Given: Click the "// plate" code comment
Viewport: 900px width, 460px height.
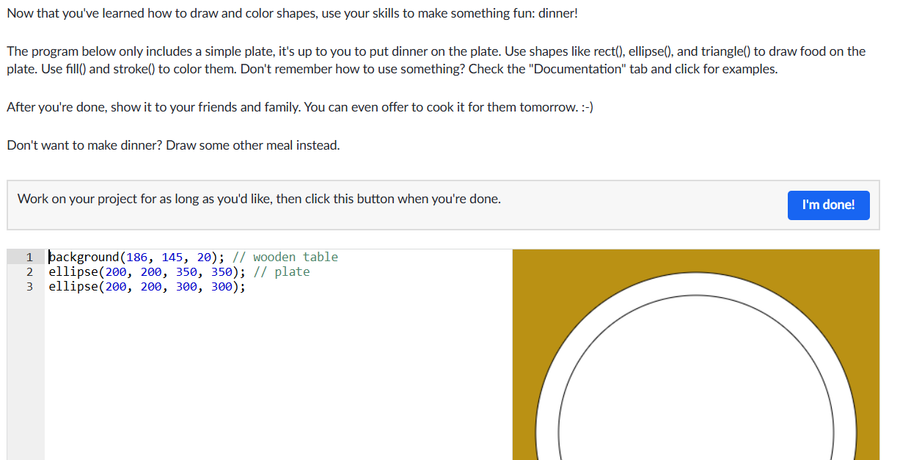Looking at the screenshot, I should tap(281, 272).
